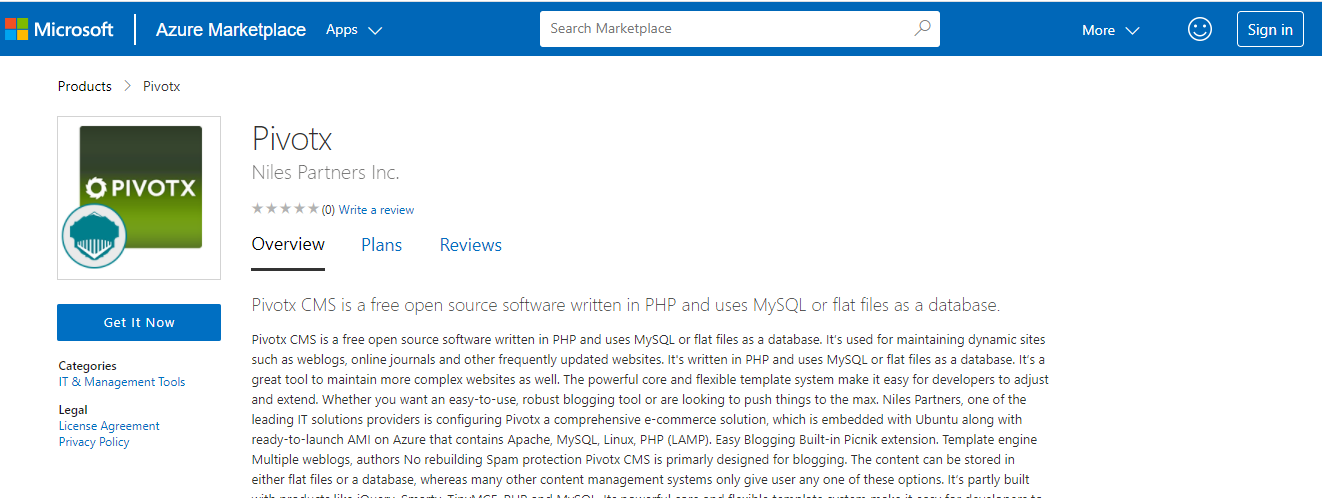Click the Pivotx breadcrumb item
The width and height of the screenshot is (1322, 498).
(161, 86)
